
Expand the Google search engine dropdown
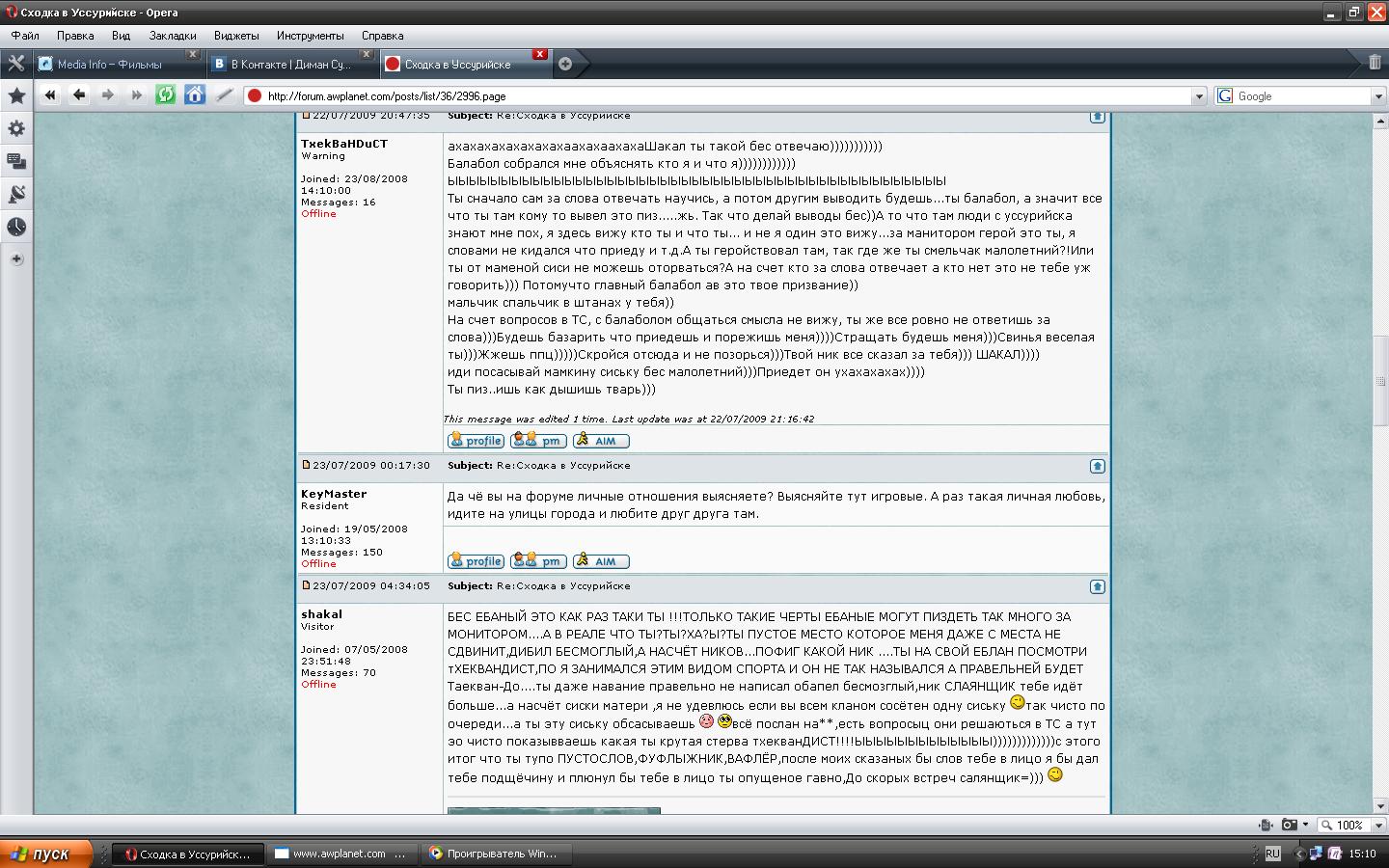tap(1377, 96)
